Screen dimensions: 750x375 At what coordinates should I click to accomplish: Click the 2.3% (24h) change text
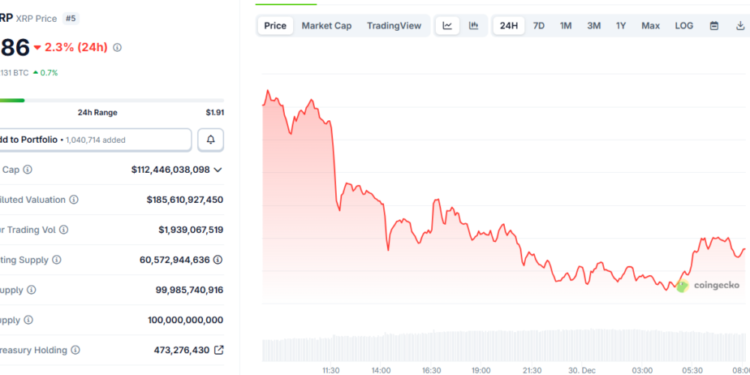[76, 48]
